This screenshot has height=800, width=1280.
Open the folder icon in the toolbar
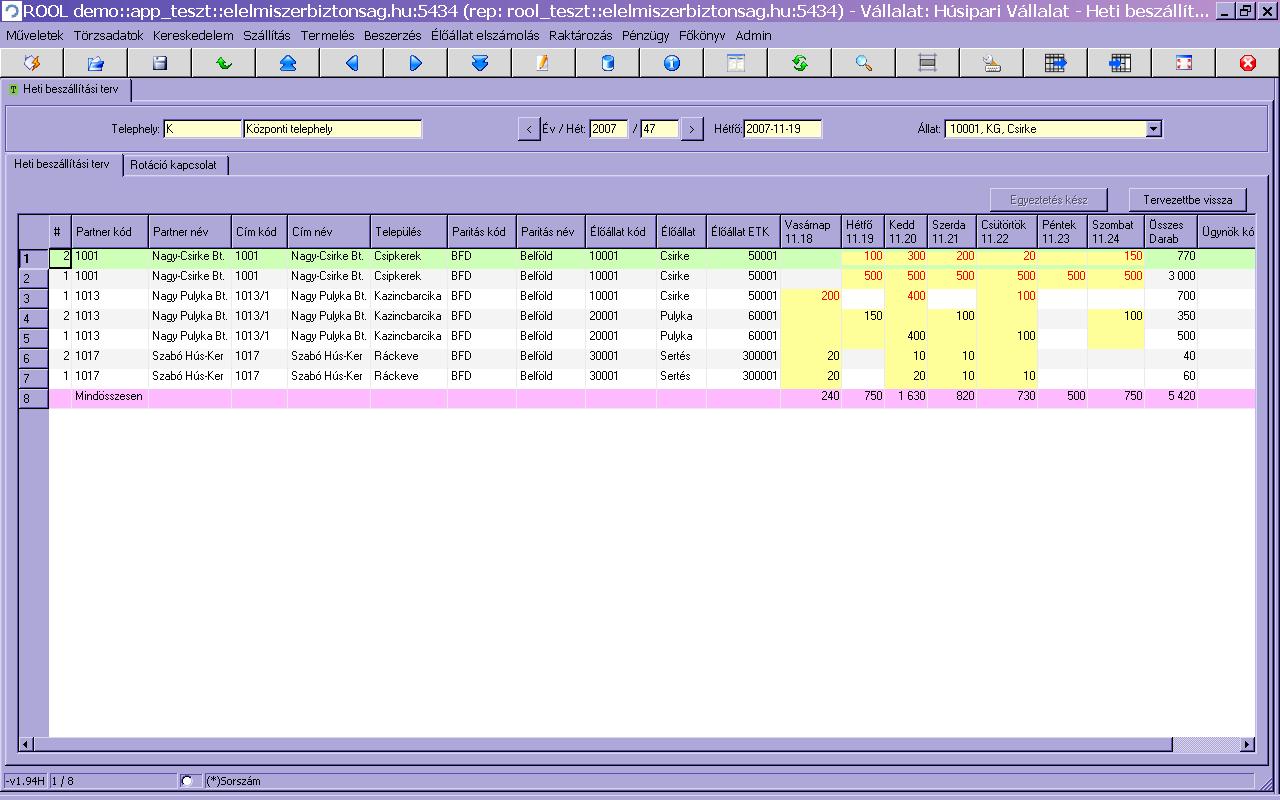click(95, 63)
